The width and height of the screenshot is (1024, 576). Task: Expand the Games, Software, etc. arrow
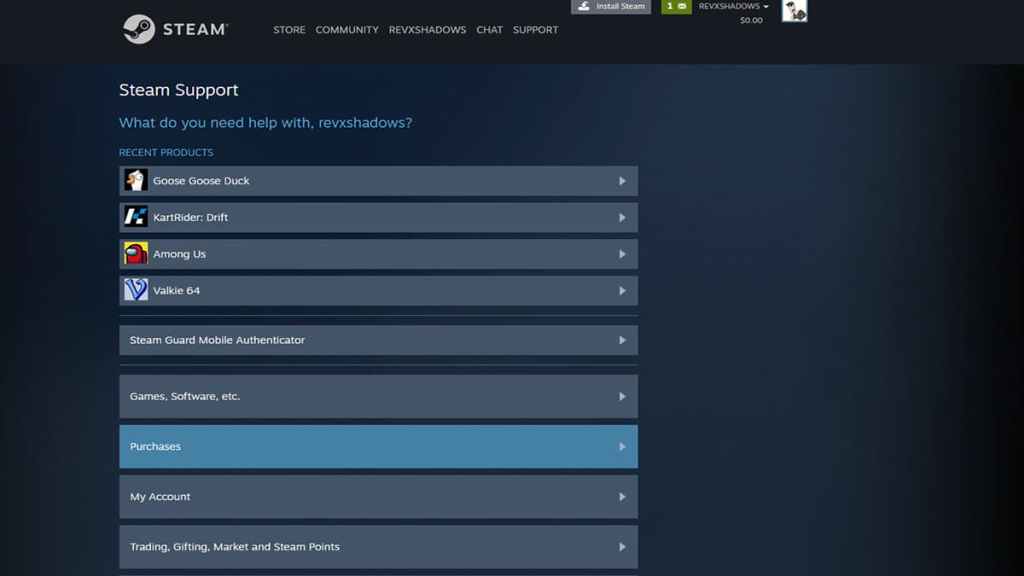(x=622, y=397)
